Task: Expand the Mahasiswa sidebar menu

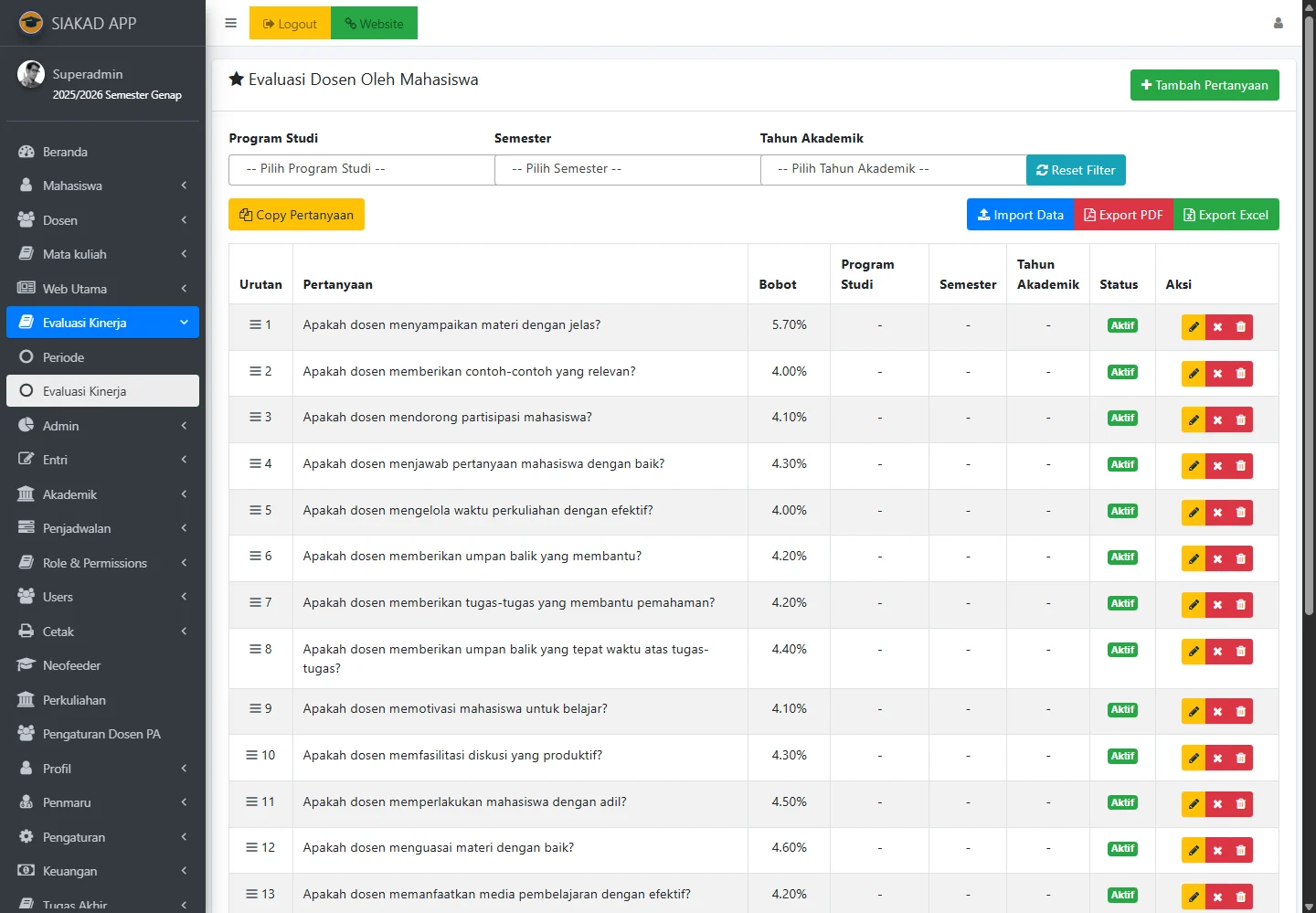Action: click(x=102, y=186)
